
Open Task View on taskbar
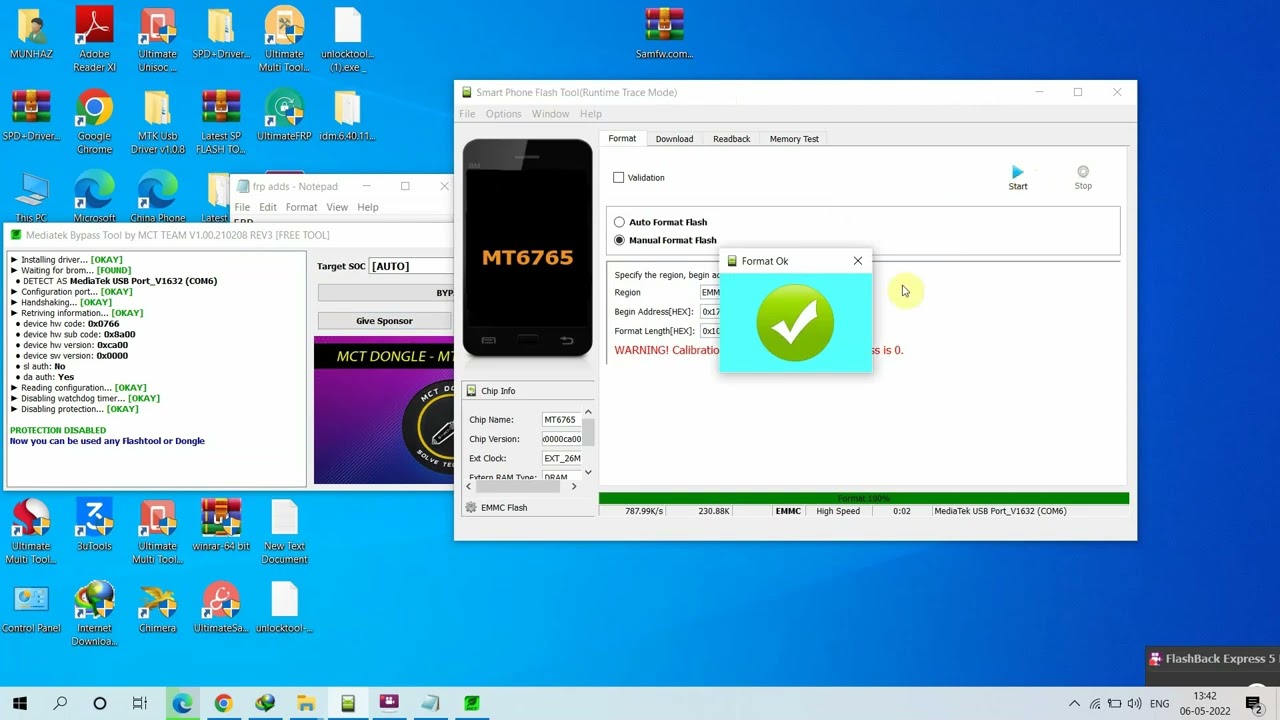click(x=140, y=703)
